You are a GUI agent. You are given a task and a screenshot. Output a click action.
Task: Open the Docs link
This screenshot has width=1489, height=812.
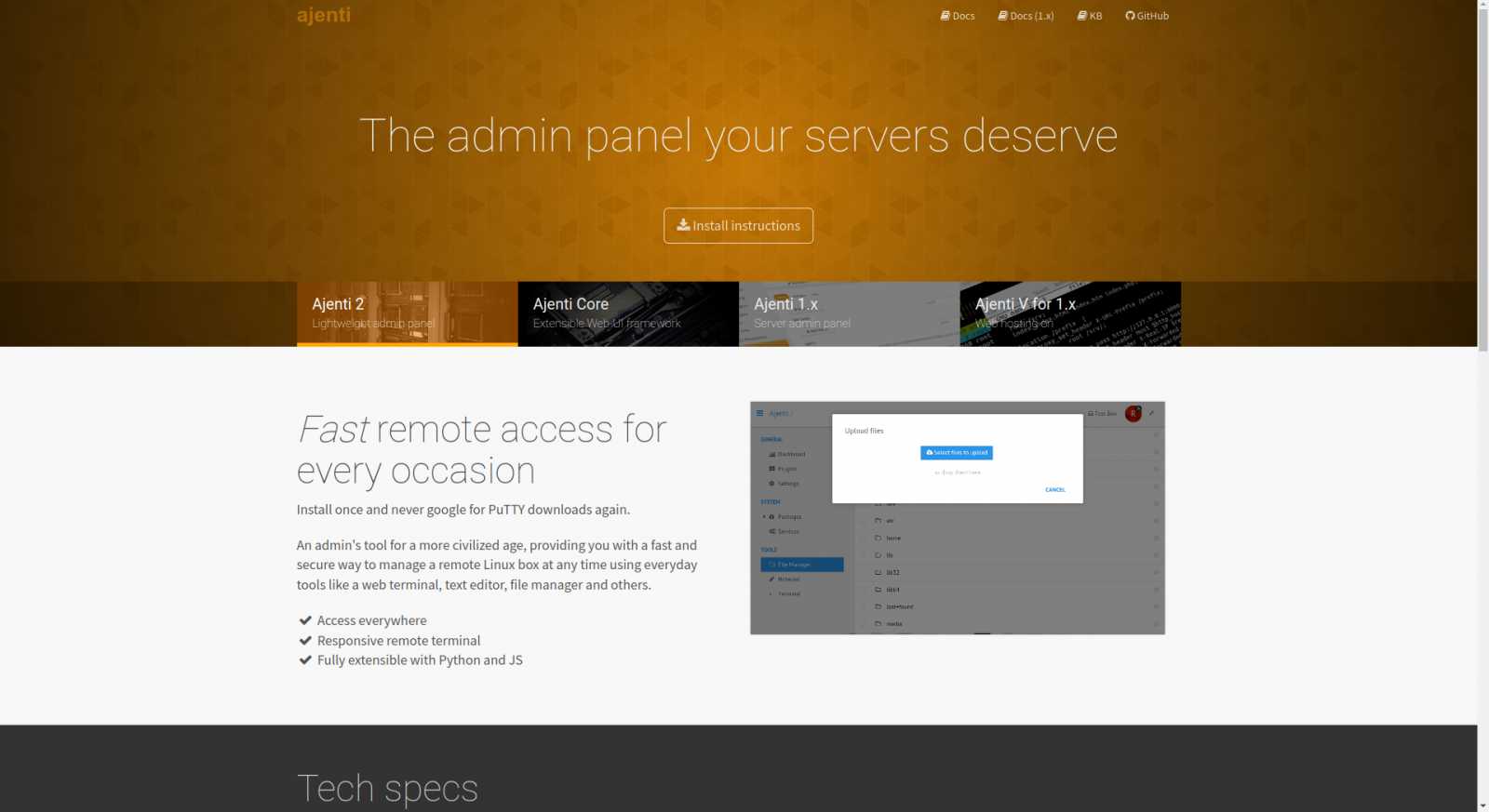tap(958, 16)
